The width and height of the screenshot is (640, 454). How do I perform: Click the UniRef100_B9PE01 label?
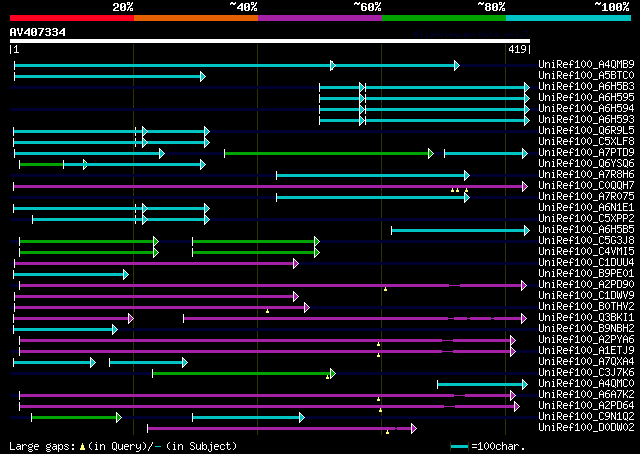pyautogui.click(x=586, y=274)
